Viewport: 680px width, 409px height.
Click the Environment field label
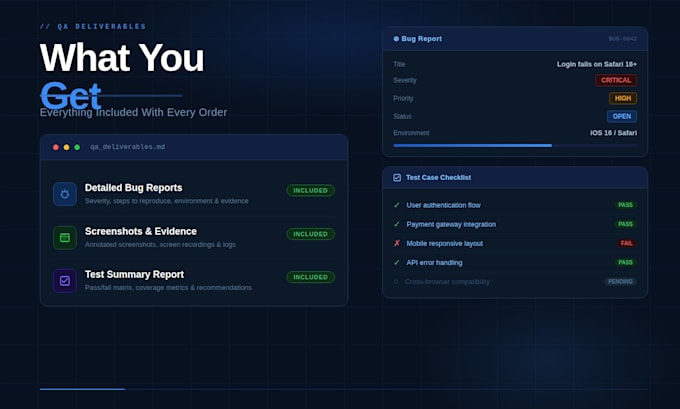pos(411,133)
